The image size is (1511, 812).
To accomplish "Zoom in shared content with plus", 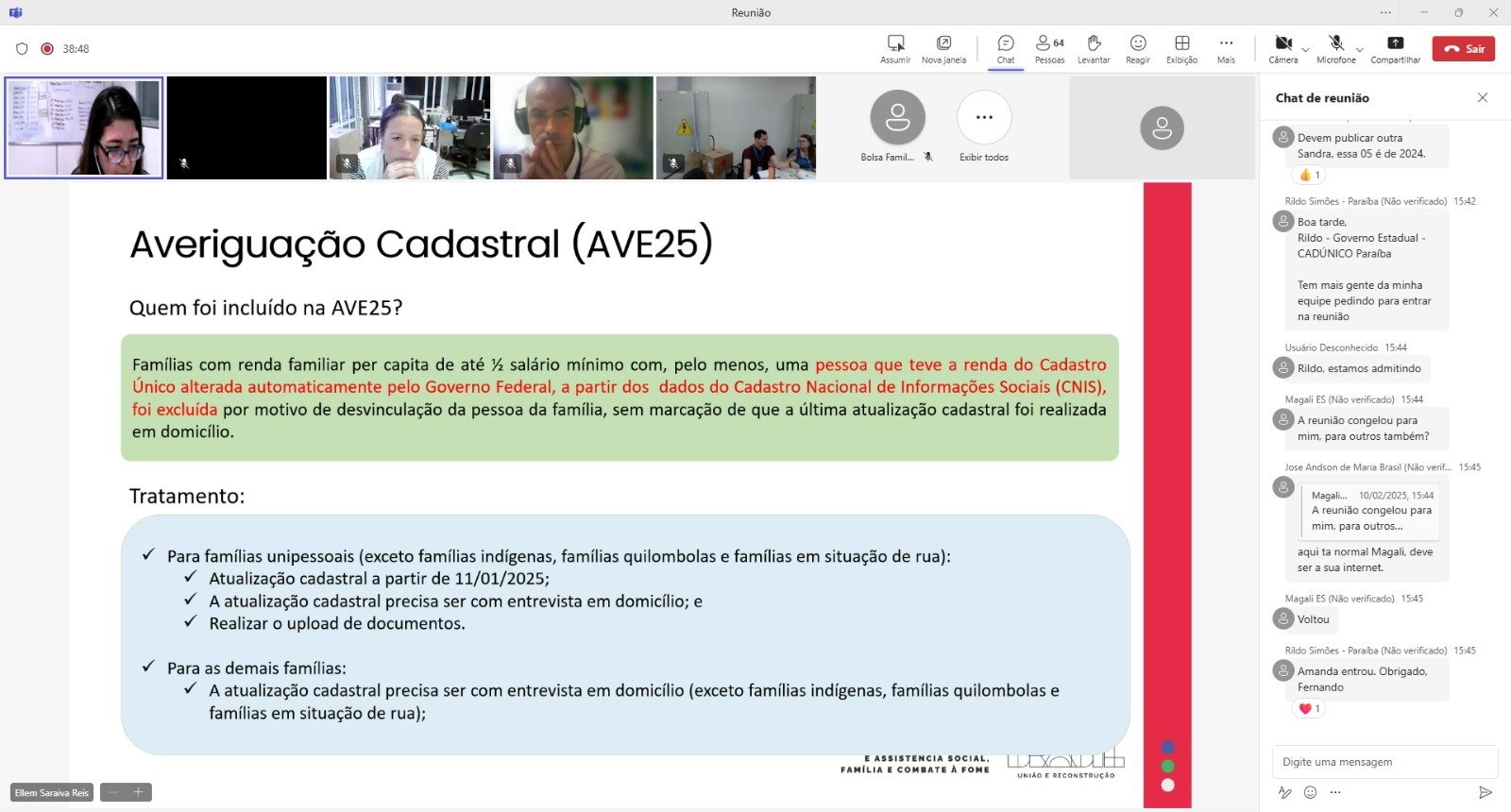I will 138,792.
